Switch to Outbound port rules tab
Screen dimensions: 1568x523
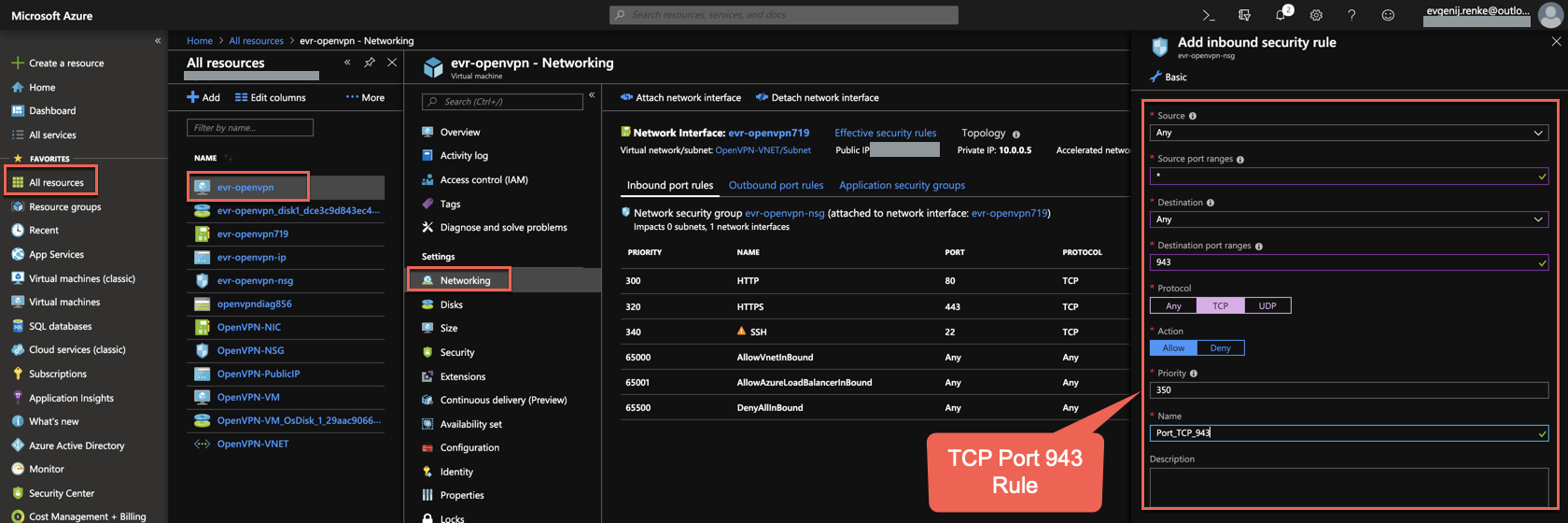(776, 185)
